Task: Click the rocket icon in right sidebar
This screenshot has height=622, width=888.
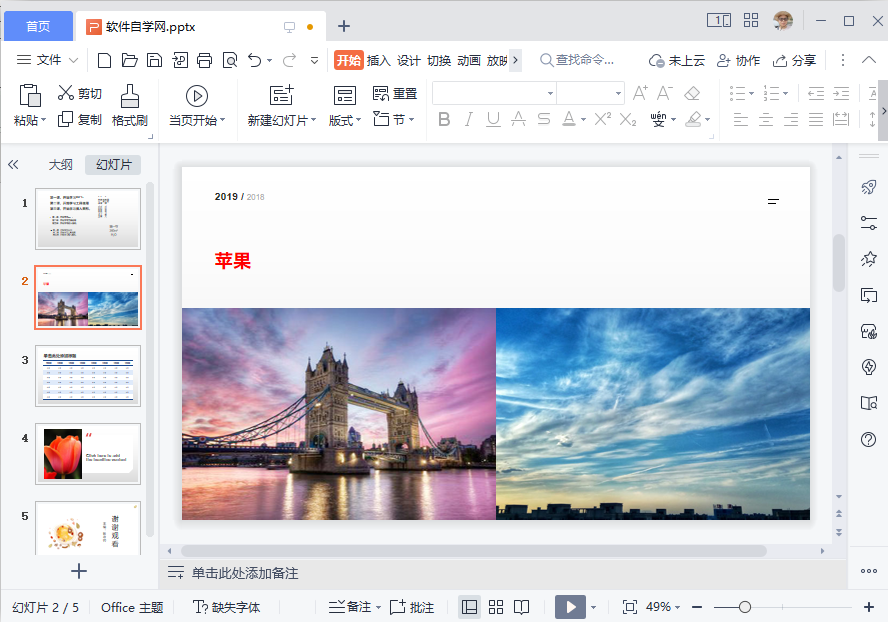Action: (x=869, y=187)
